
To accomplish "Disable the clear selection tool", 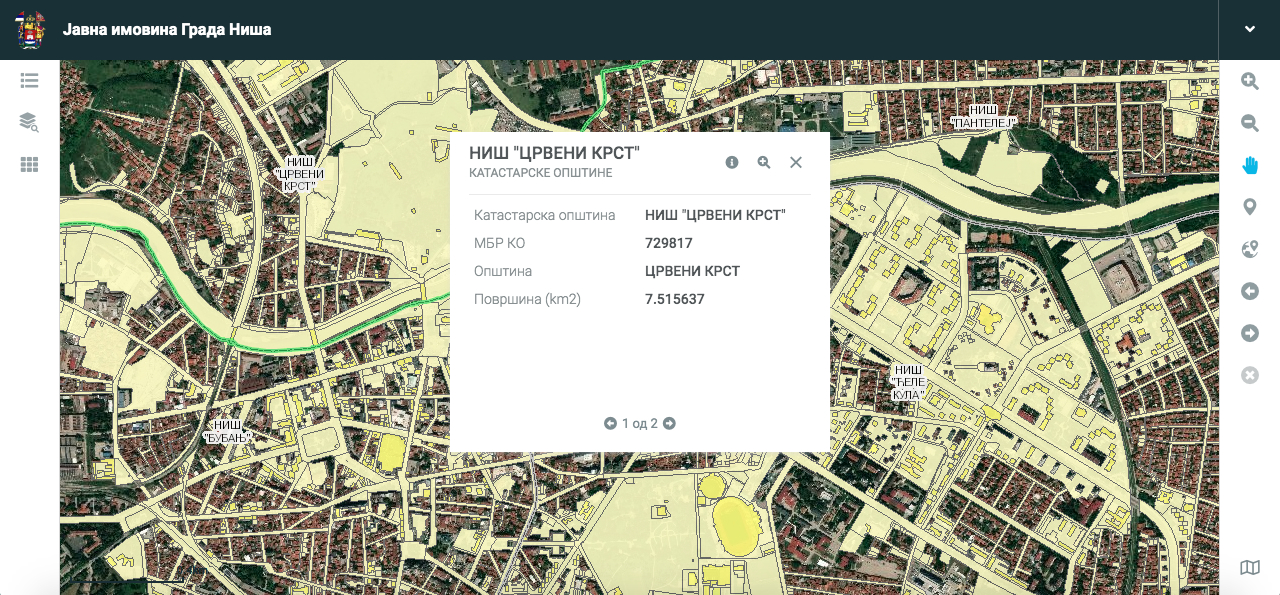I will [x=1249, y=374].
